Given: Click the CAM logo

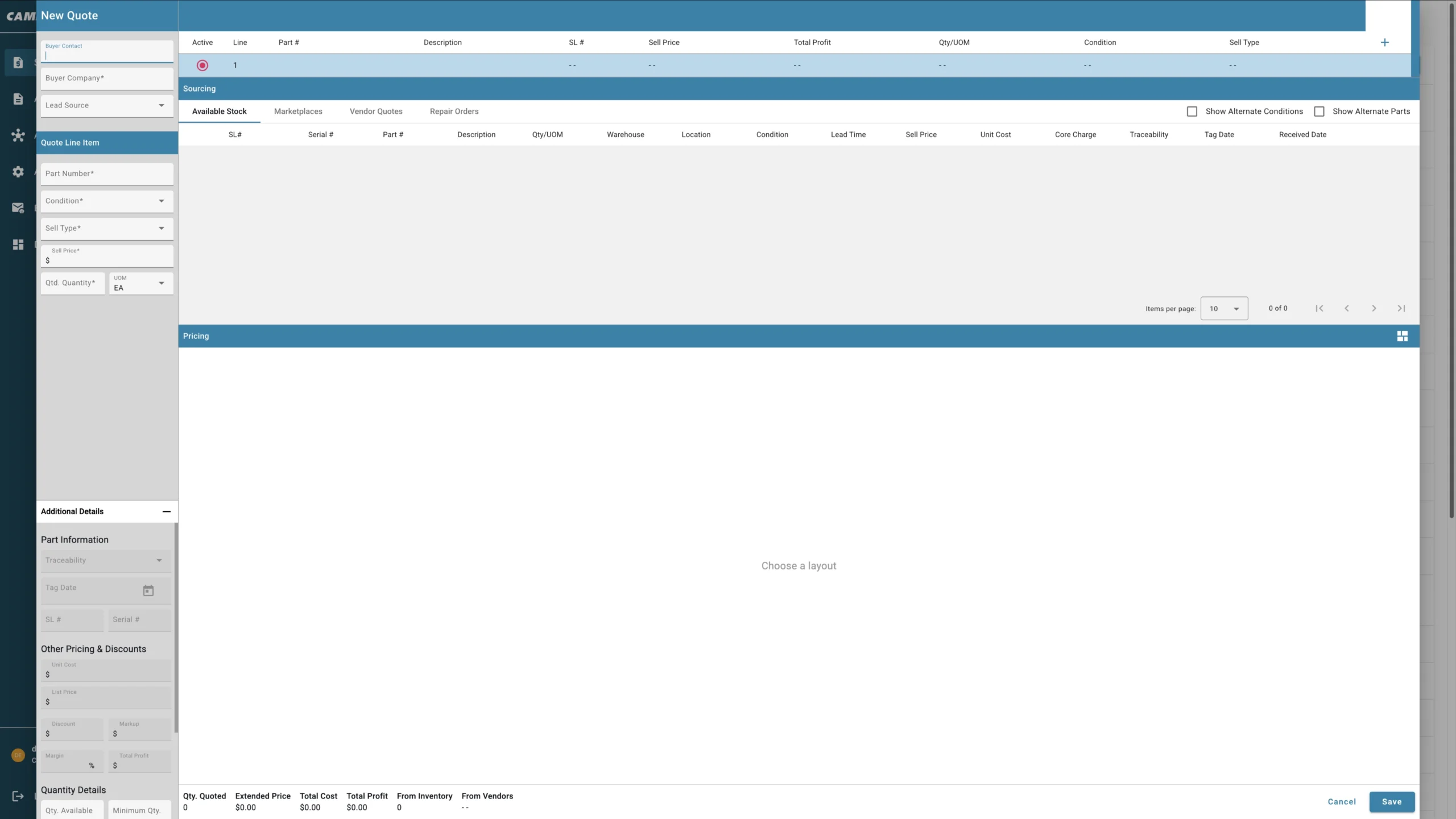Looking at the screenshot, I should click(x=20, y=16).
